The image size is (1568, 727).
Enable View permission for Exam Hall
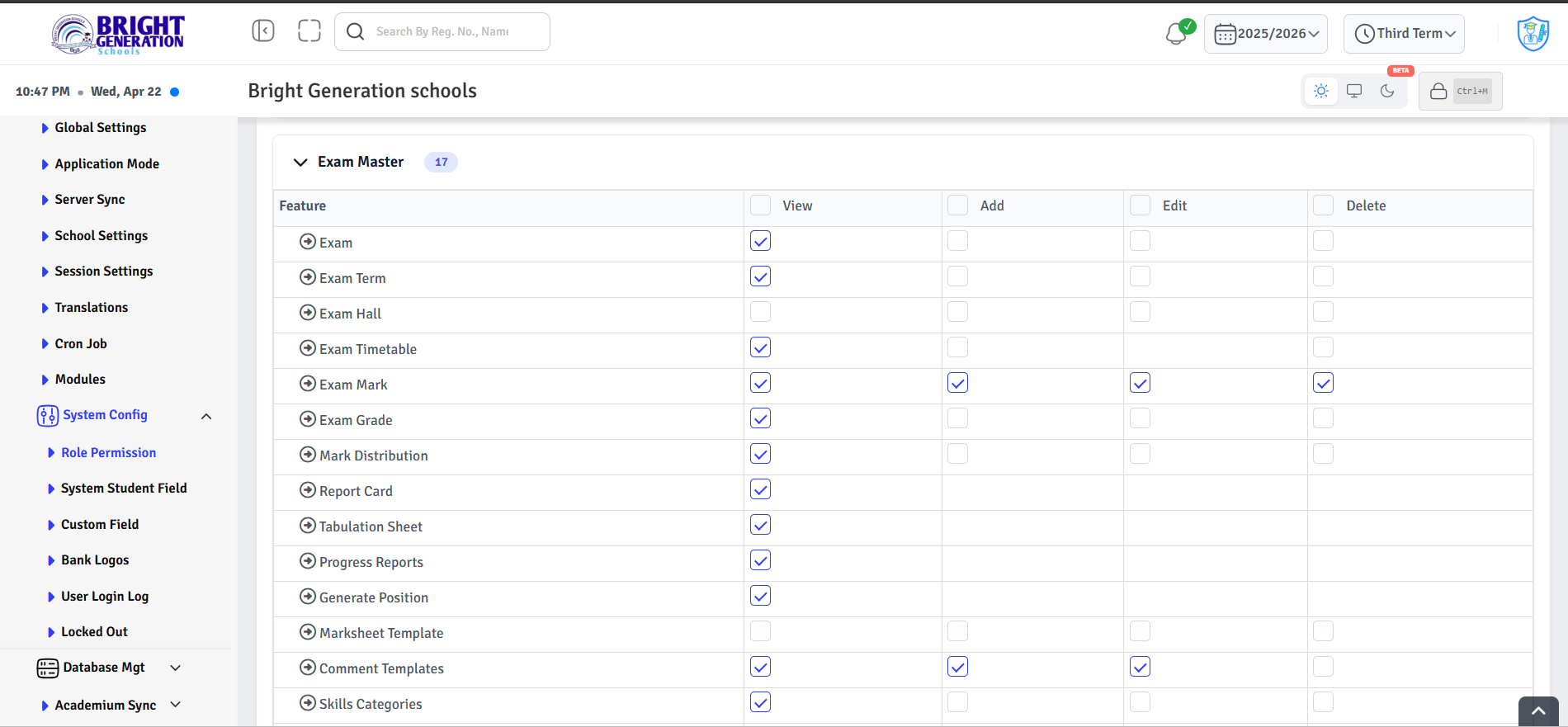[x=760, y=311]
